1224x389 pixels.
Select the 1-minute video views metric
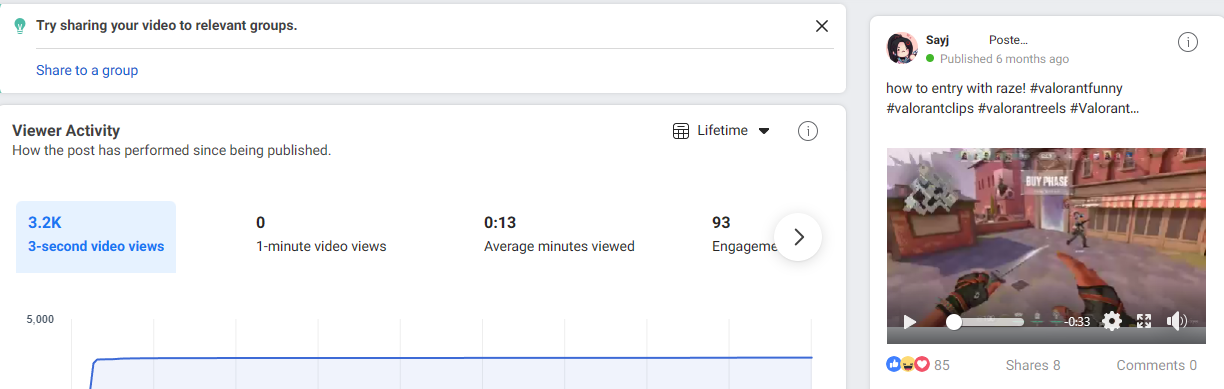pos(321,234)
